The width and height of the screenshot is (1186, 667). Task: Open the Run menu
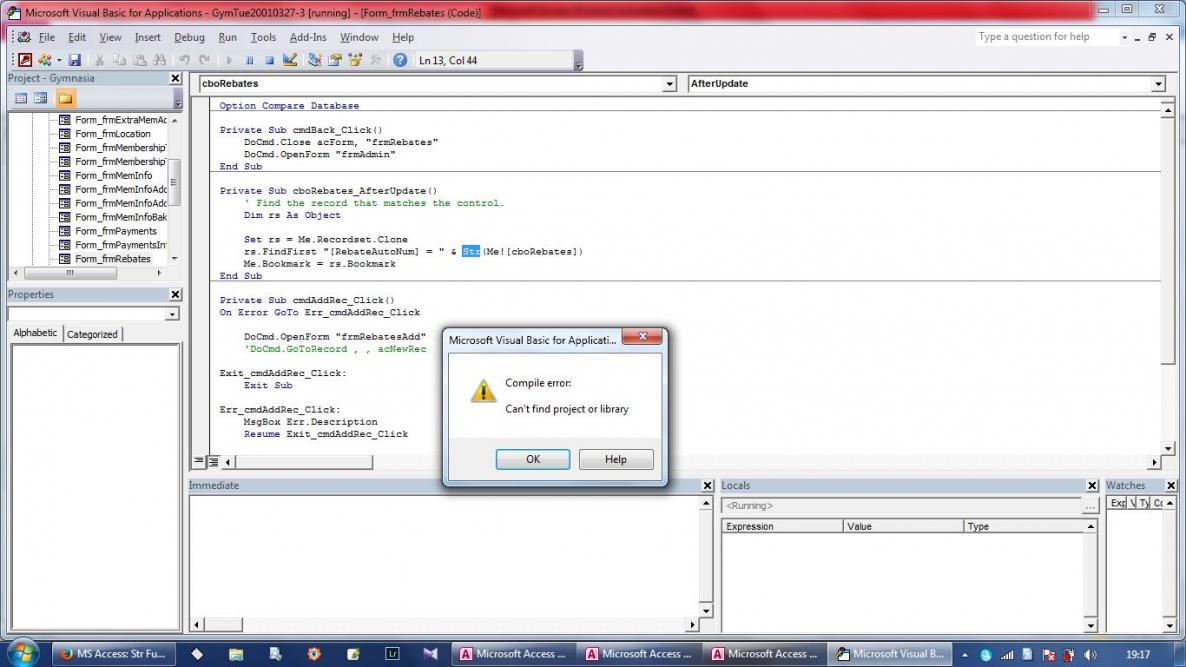click(228, 37)
